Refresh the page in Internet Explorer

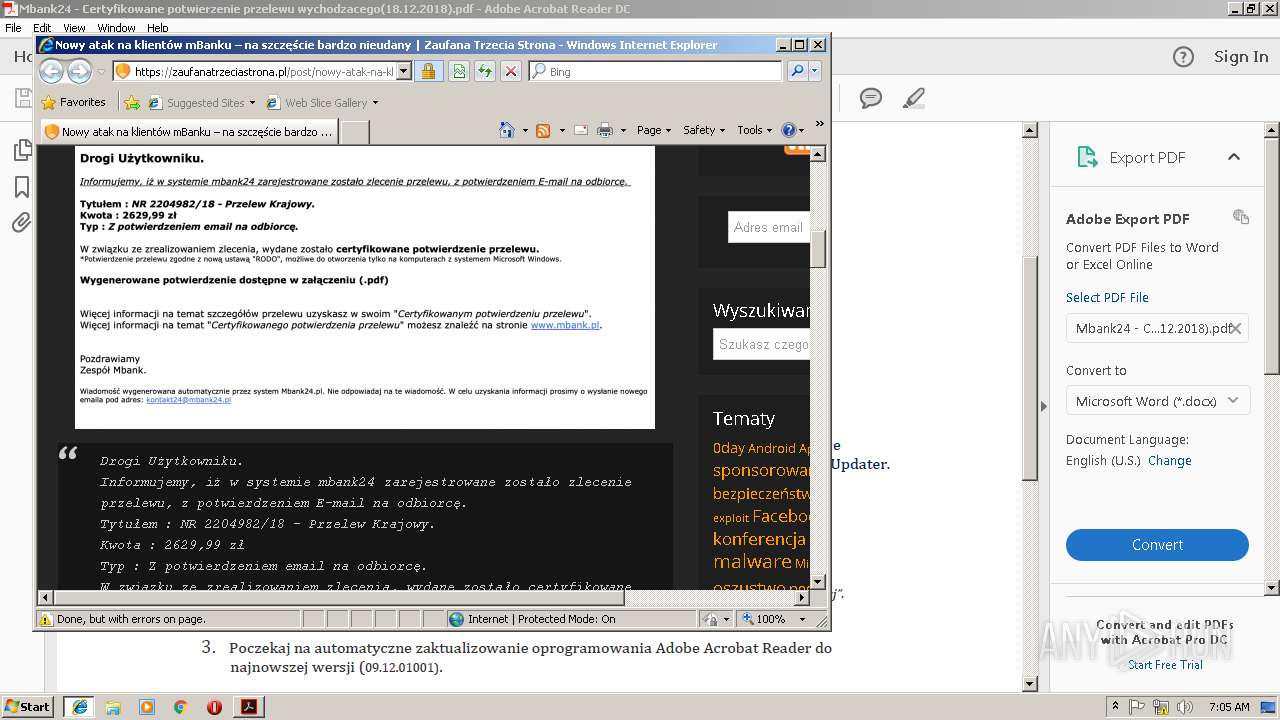484,71
